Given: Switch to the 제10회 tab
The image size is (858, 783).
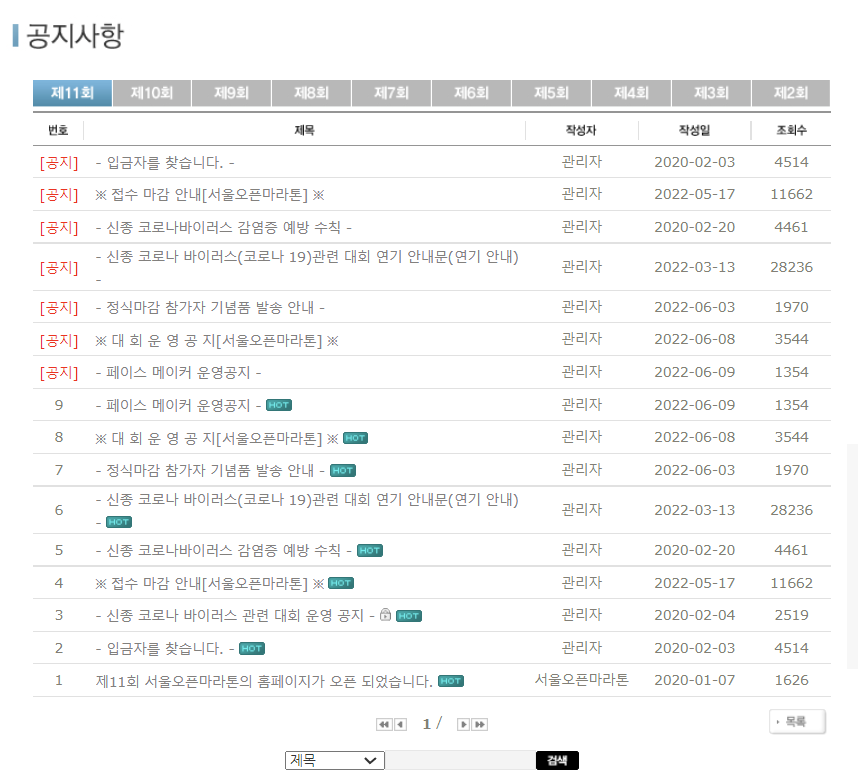Looking at the screenshot, I should 152,92.
